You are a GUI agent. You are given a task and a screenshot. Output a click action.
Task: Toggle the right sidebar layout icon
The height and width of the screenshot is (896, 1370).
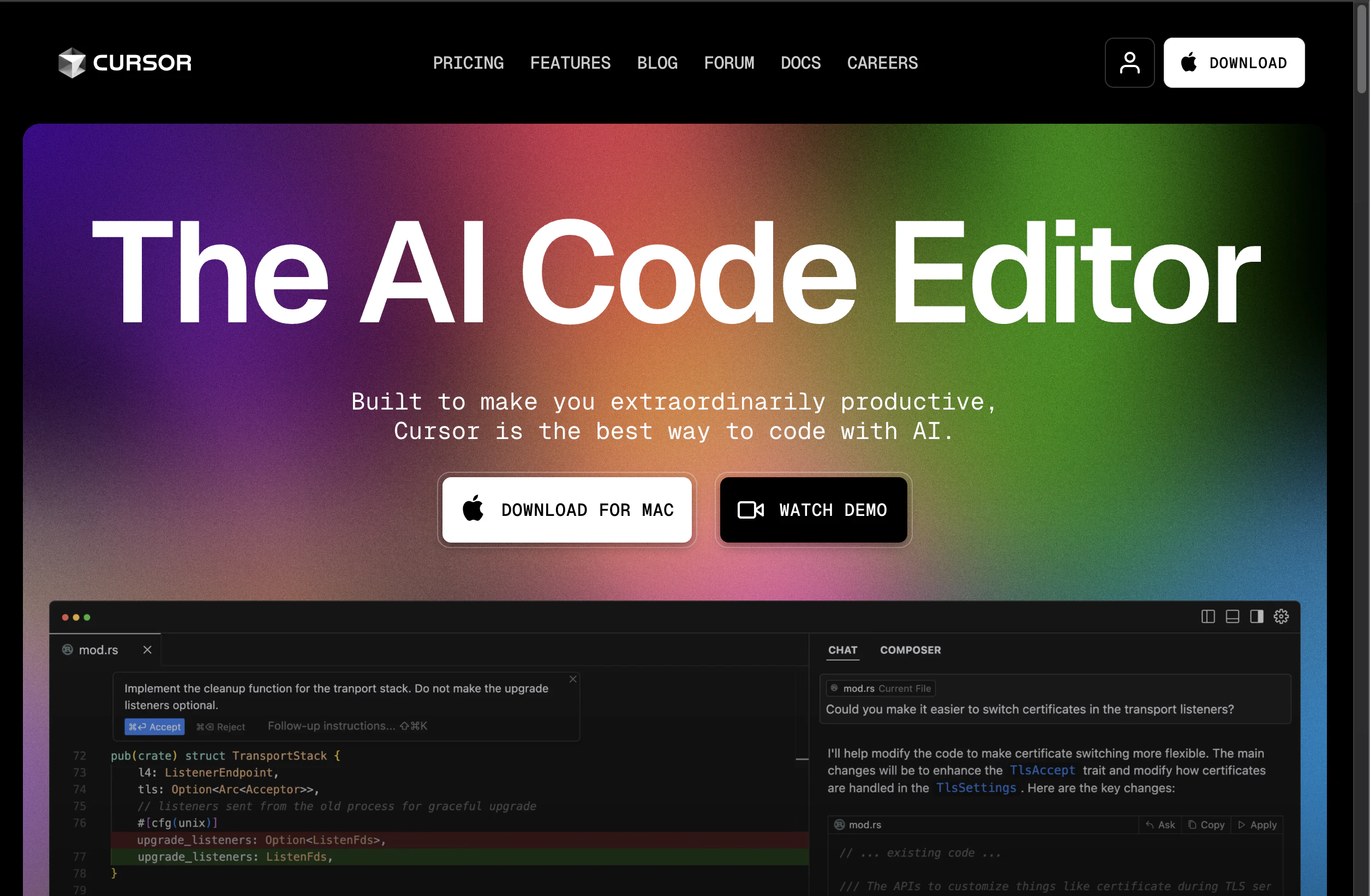coord(1257,616)
